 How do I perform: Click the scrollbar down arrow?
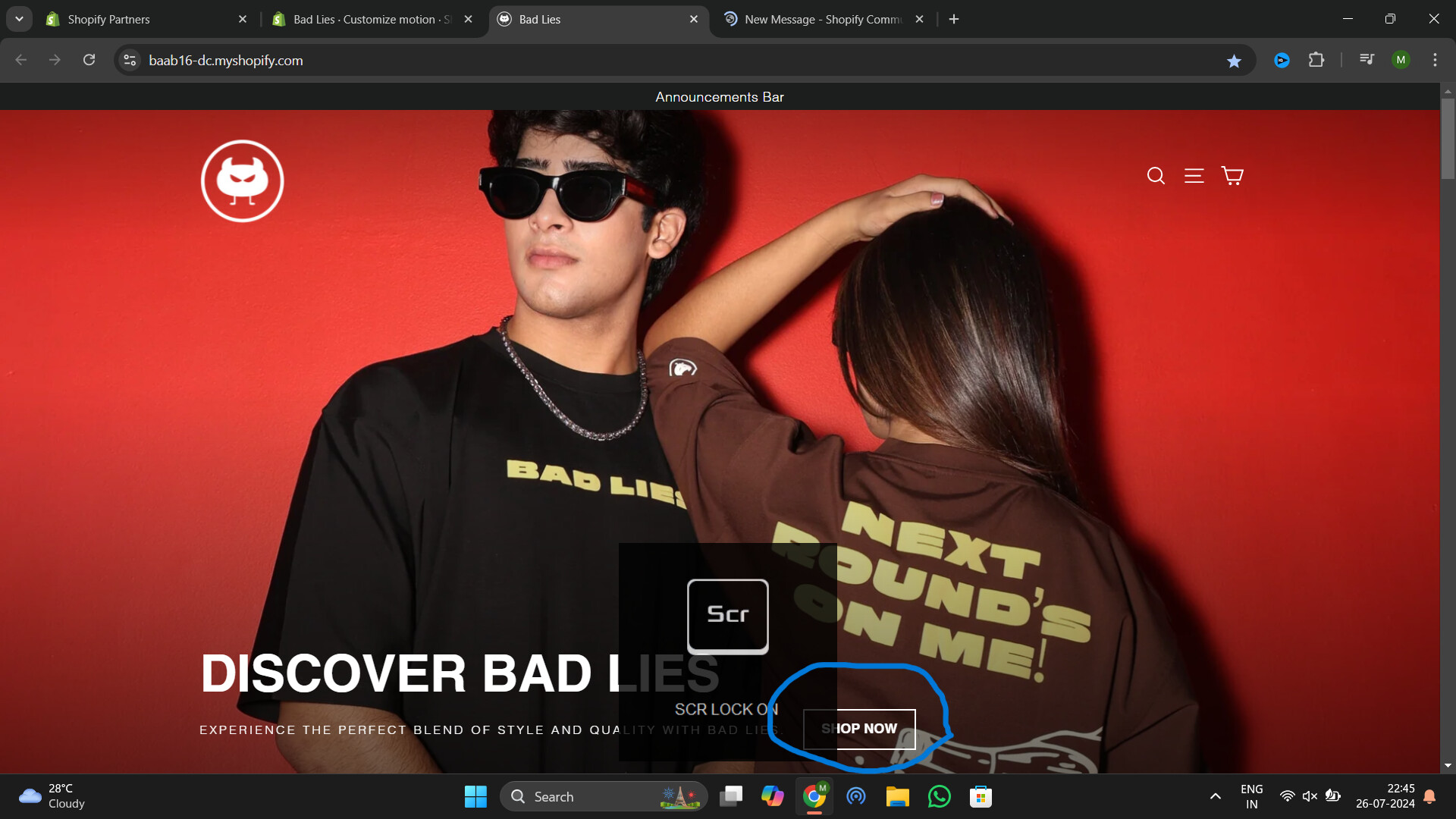point(1448,766)
